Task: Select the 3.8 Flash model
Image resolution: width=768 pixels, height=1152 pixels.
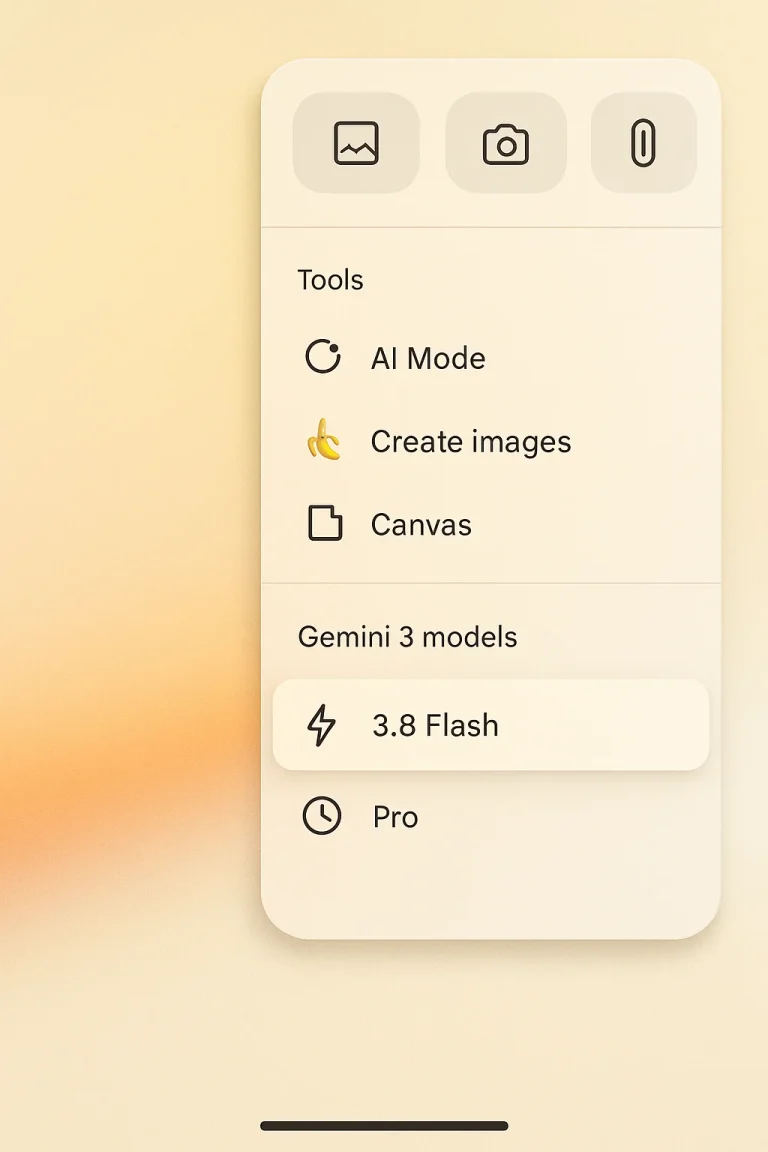Action: (x=491, y=725)
